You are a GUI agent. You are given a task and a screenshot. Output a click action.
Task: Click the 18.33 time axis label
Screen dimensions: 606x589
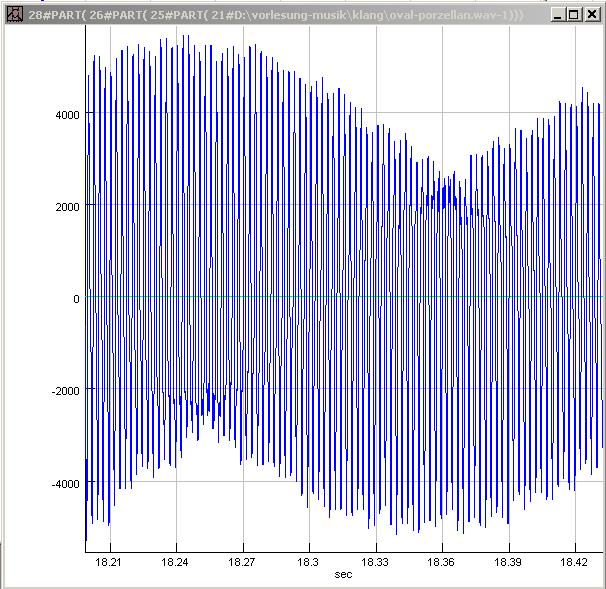(x=374, y=562)
